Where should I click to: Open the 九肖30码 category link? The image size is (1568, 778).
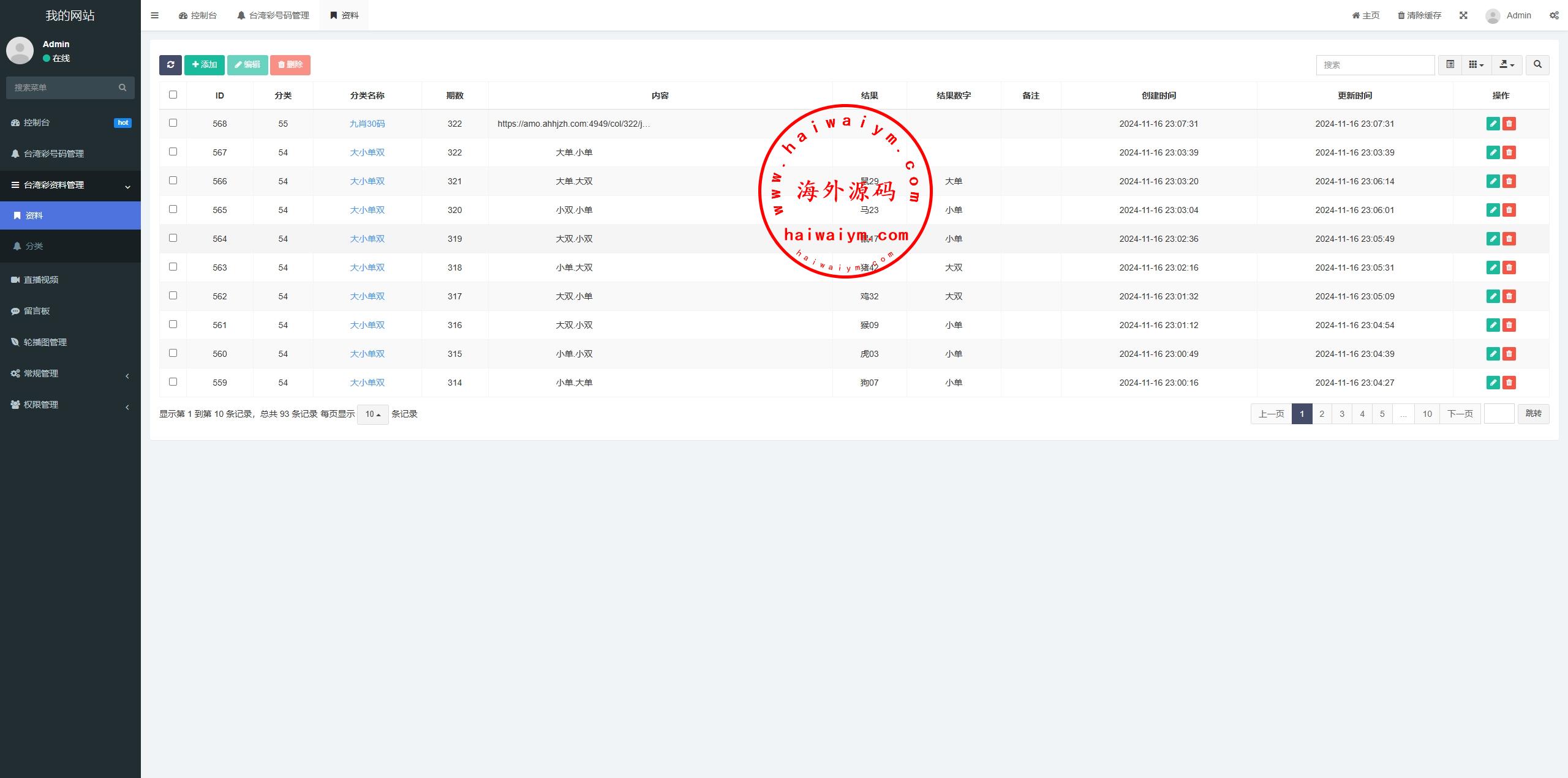[367, 124]
